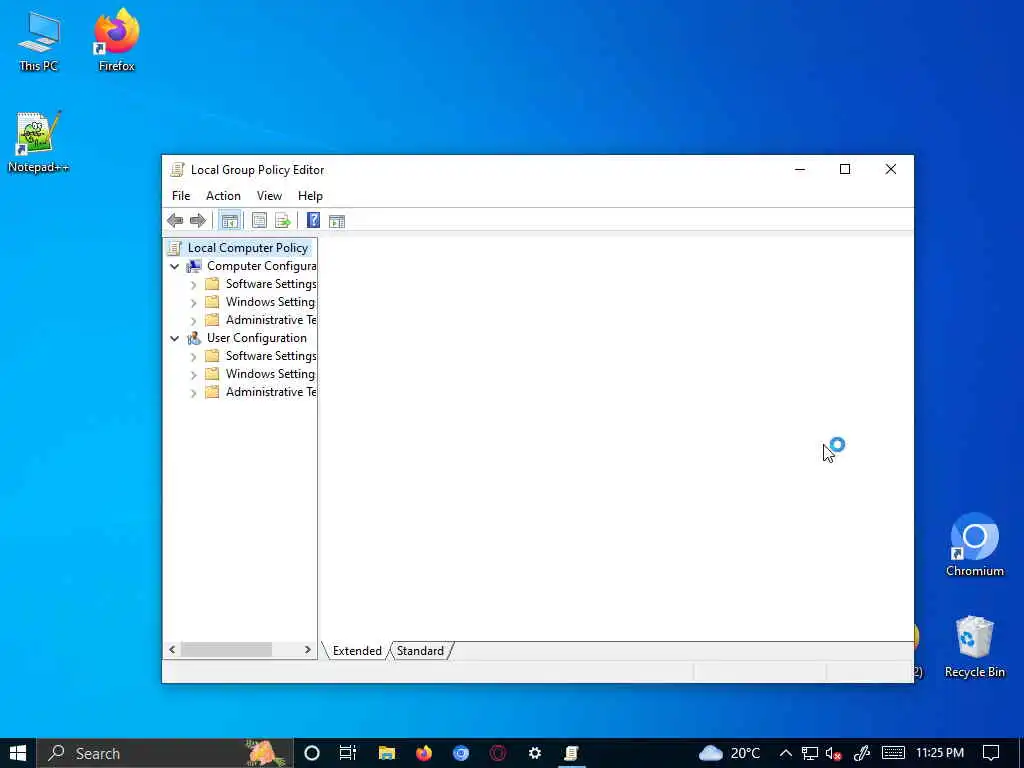
Task: Click the tree pane scrollbar left arrow
Action: pos(172,649)
